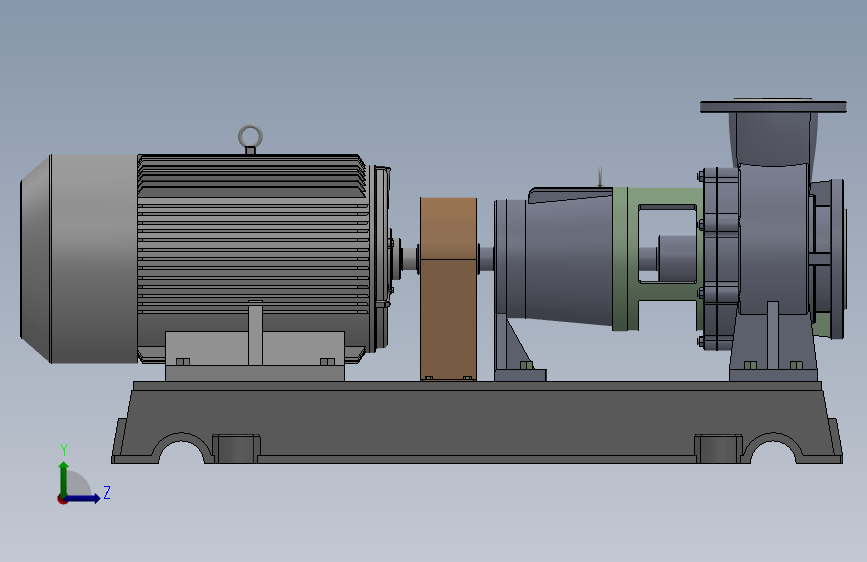The image size is (867, 562).
Task: Click the green Y axis arrow of the triad
Action: (64, 478)
